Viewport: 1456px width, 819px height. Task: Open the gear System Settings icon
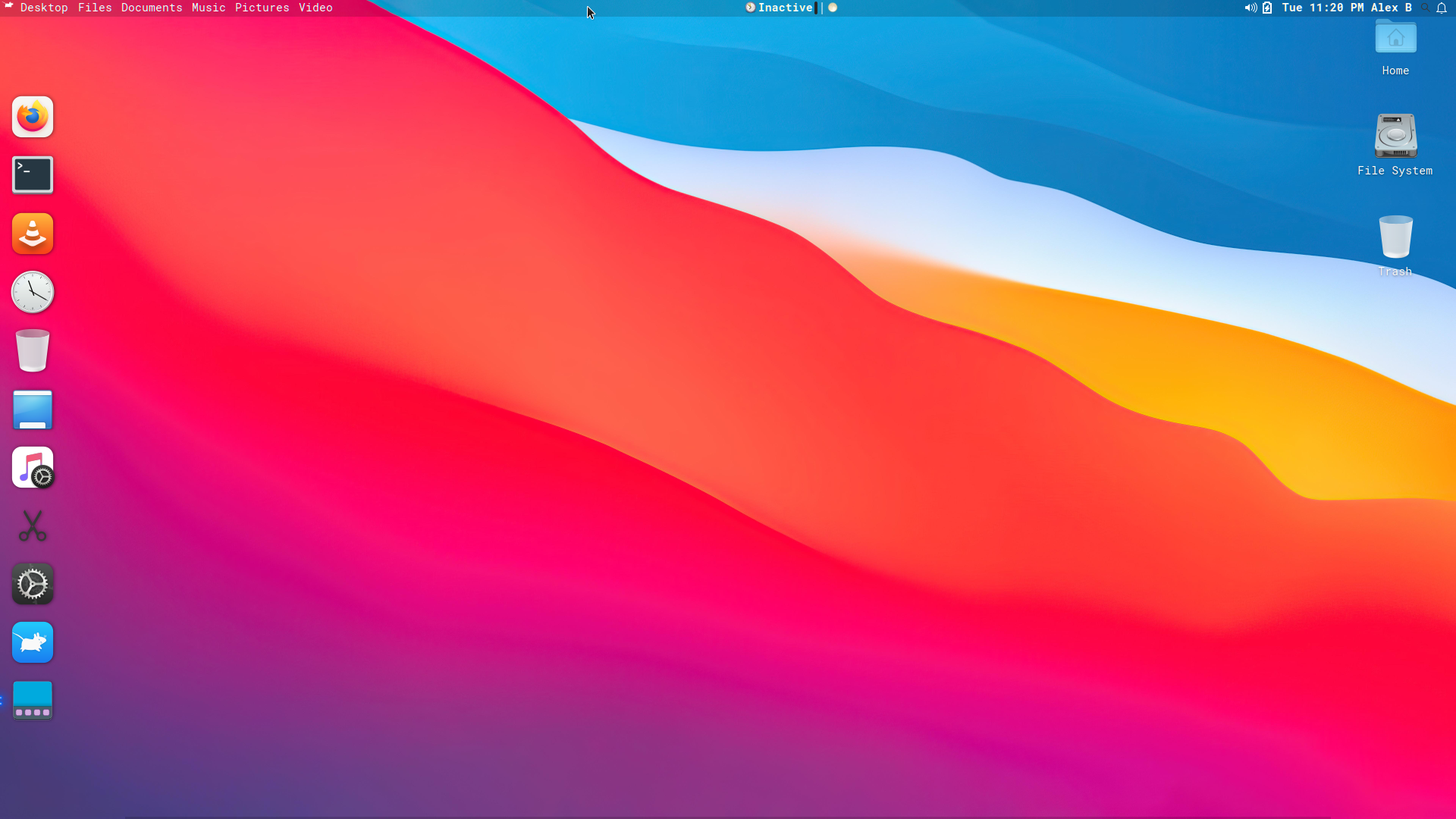pos(33,584)
